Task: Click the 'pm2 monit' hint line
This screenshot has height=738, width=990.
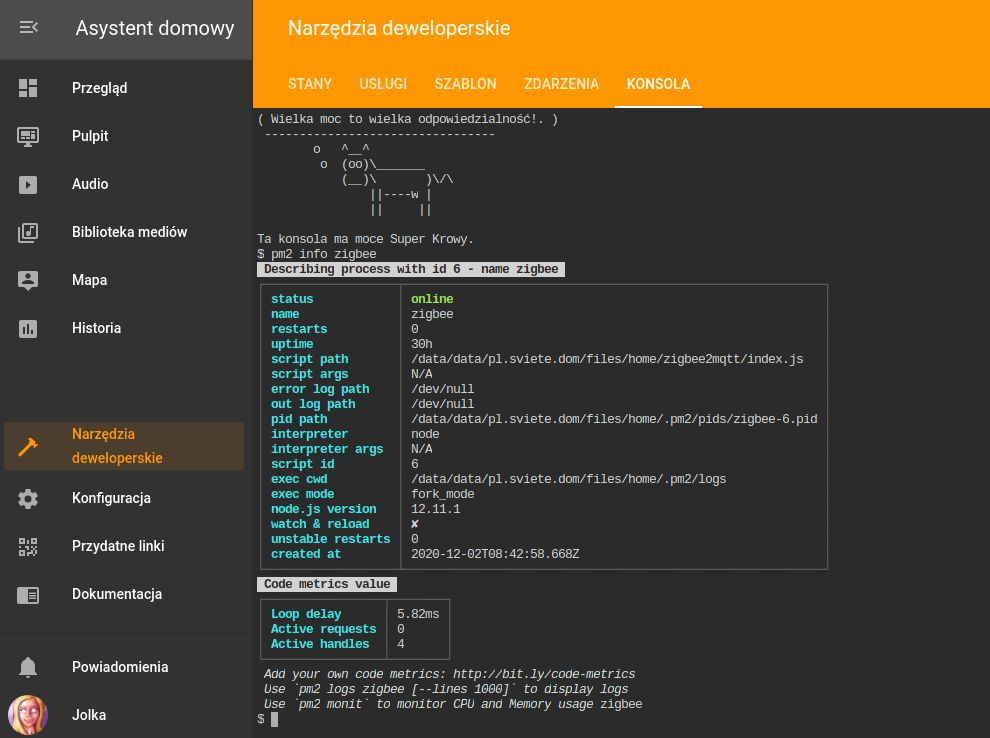Action: point(453,704)
